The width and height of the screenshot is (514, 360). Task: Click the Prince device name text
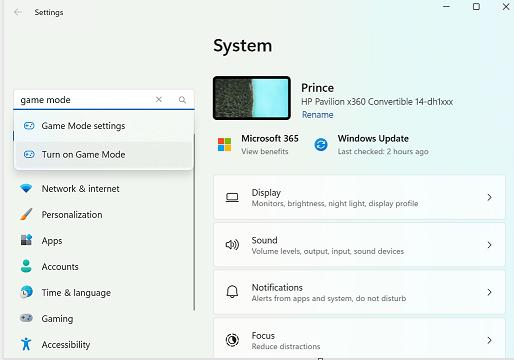[317, 88]
